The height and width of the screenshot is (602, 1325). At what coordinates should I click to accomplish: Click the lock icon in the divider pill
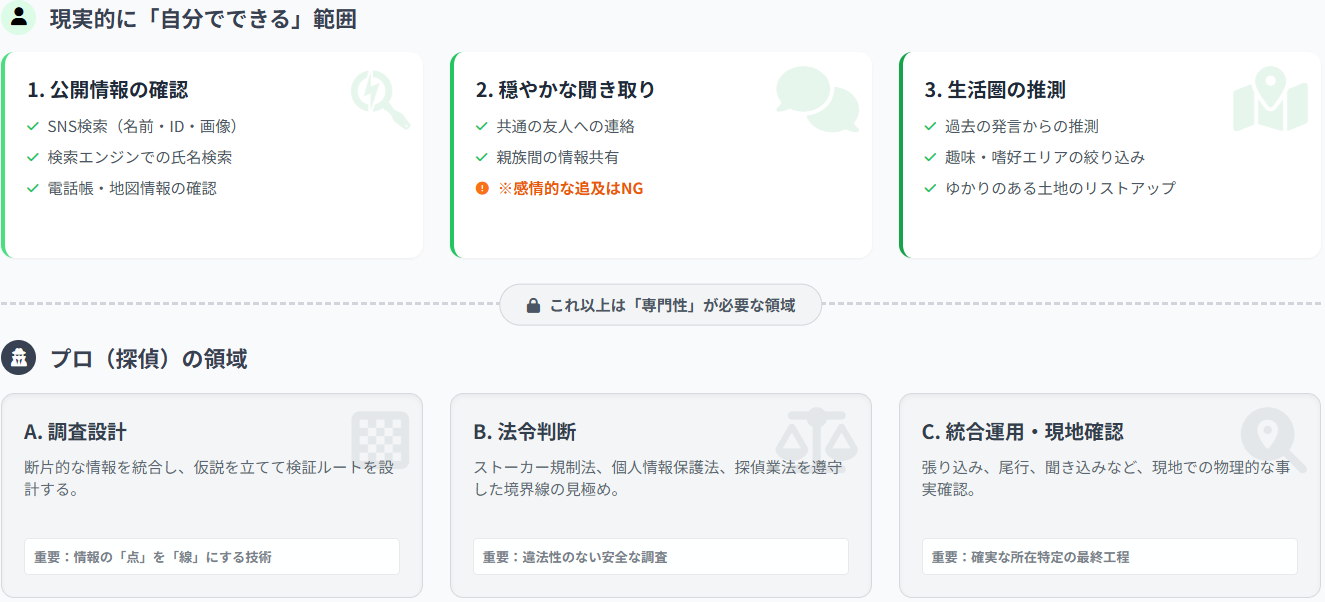[x=533, y=305]
